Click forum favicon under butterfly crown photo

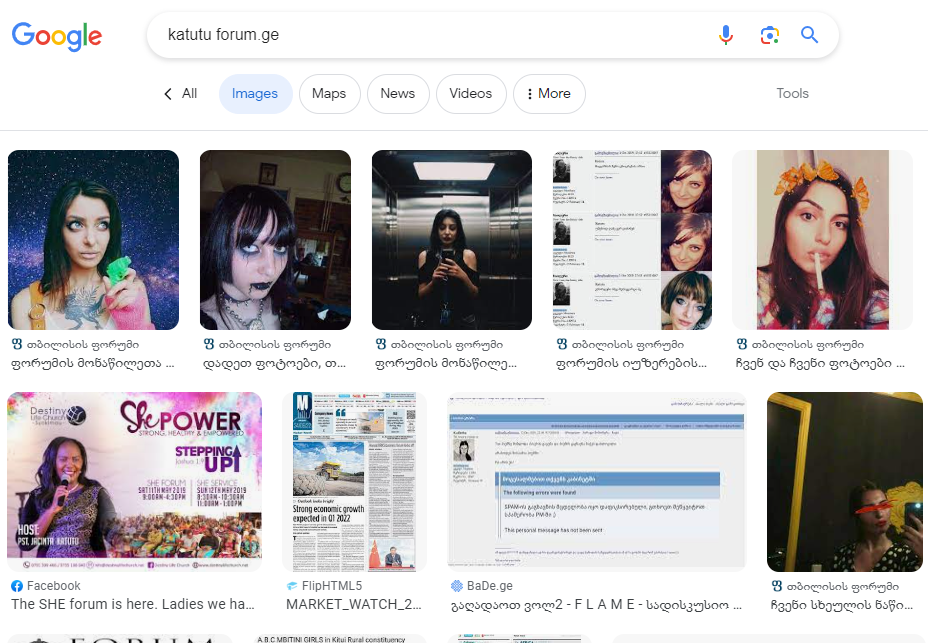point(742,344)
